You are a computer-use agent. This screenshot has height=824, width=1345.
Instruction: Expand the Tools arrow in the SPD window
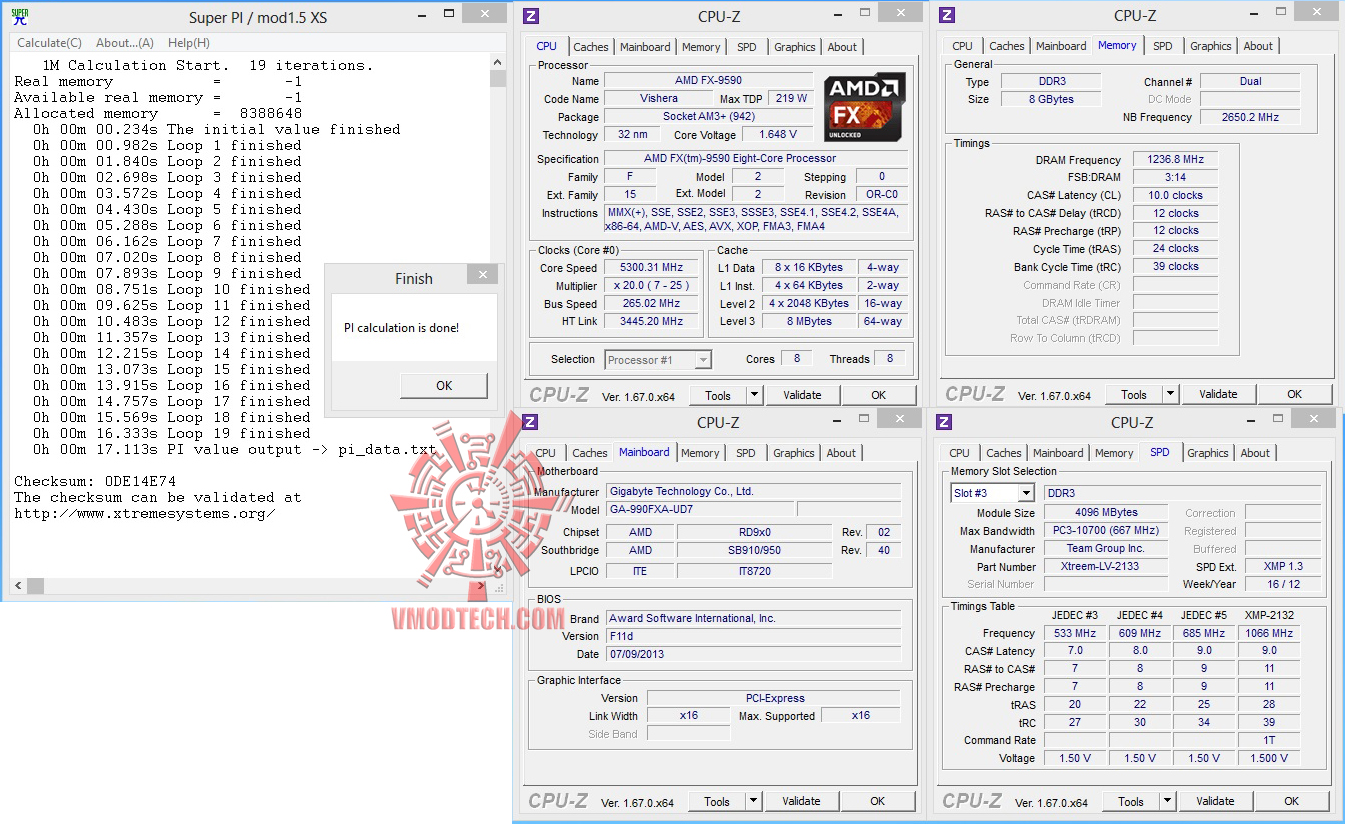pyautogui.click(x=1168, y=801)
